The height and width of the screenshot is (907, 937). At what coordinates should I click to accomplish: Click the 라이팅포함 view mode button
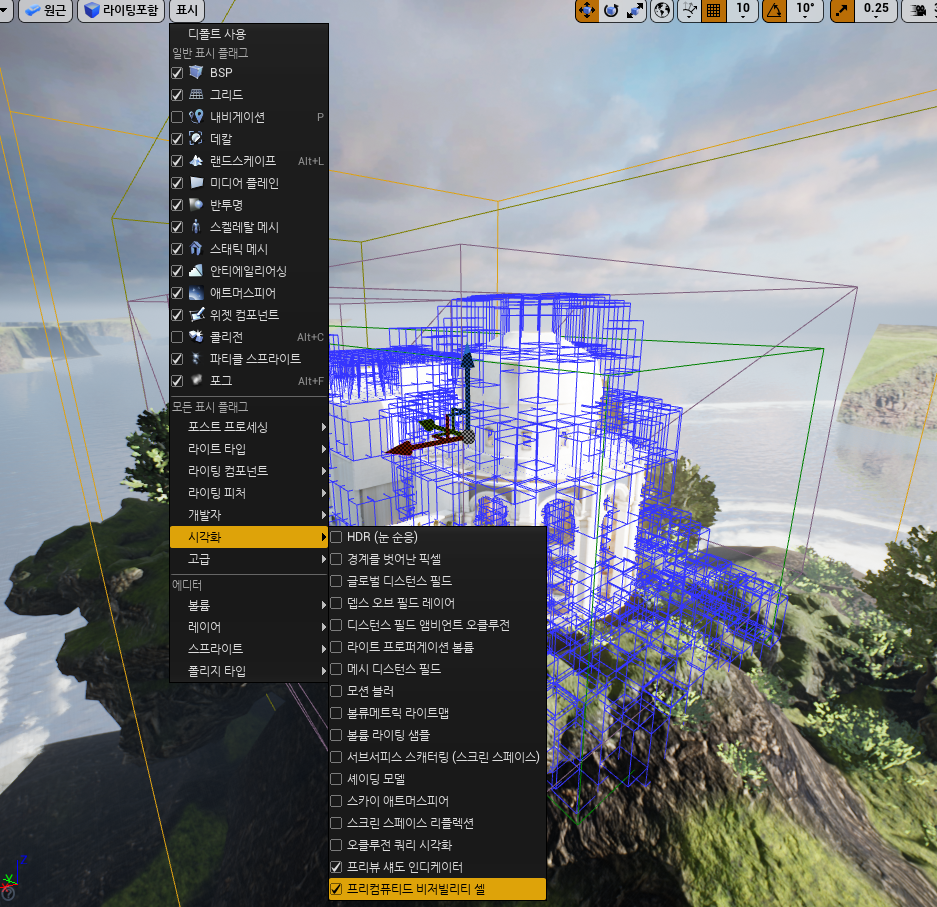(x=121, y=10)
